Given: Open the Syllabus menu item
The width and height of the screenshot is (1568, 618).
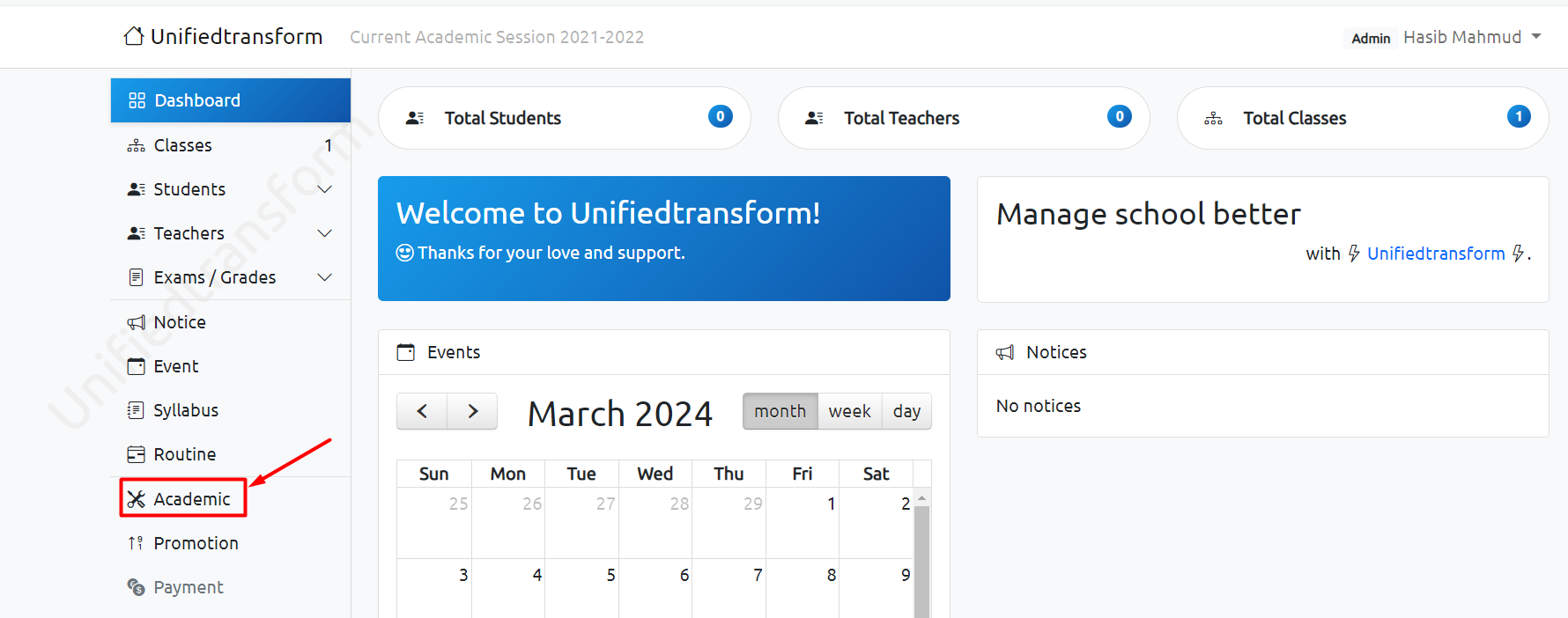Looking at the screenshot, I should 231,410.
